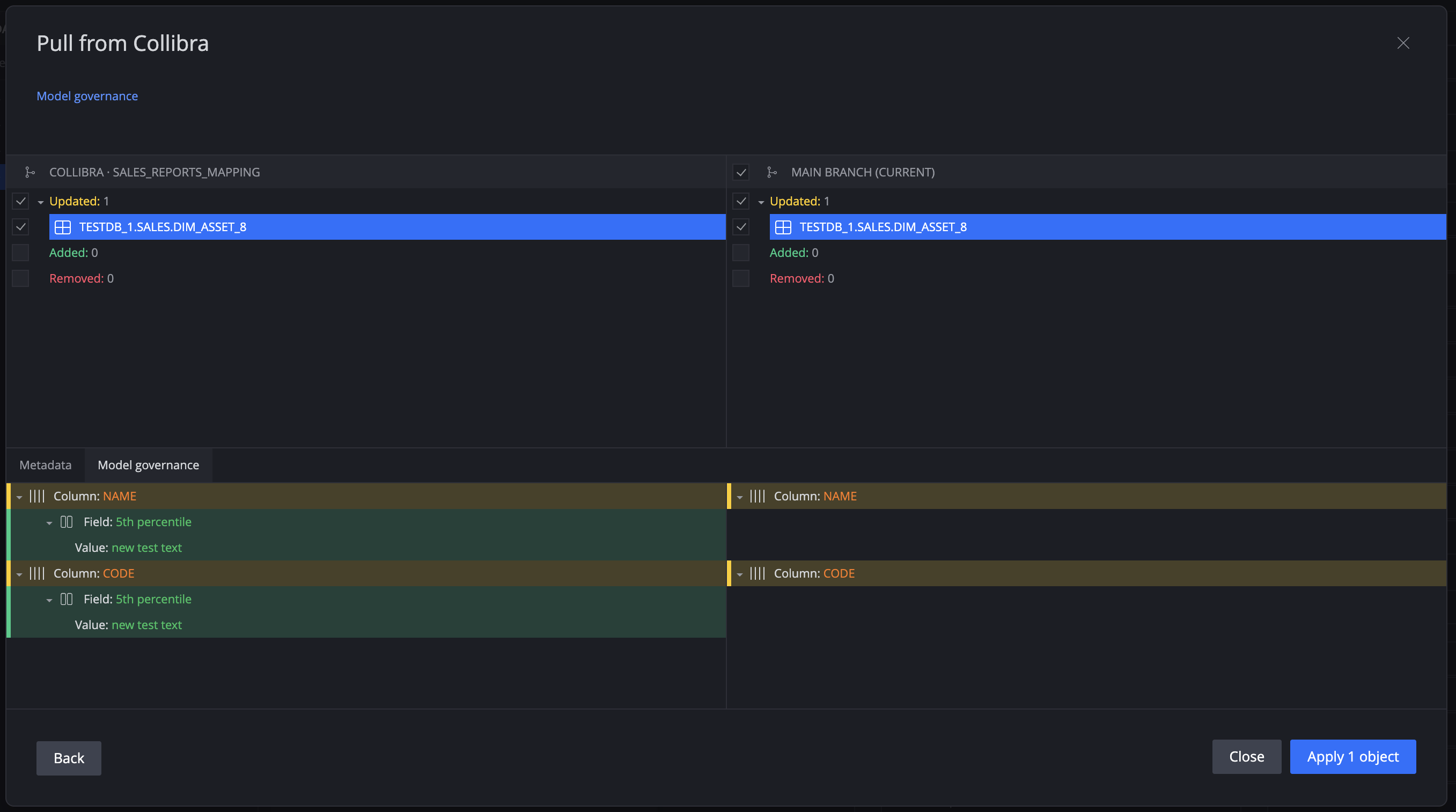
Task: Collapse right Column: NAME node
Action: 740,497
